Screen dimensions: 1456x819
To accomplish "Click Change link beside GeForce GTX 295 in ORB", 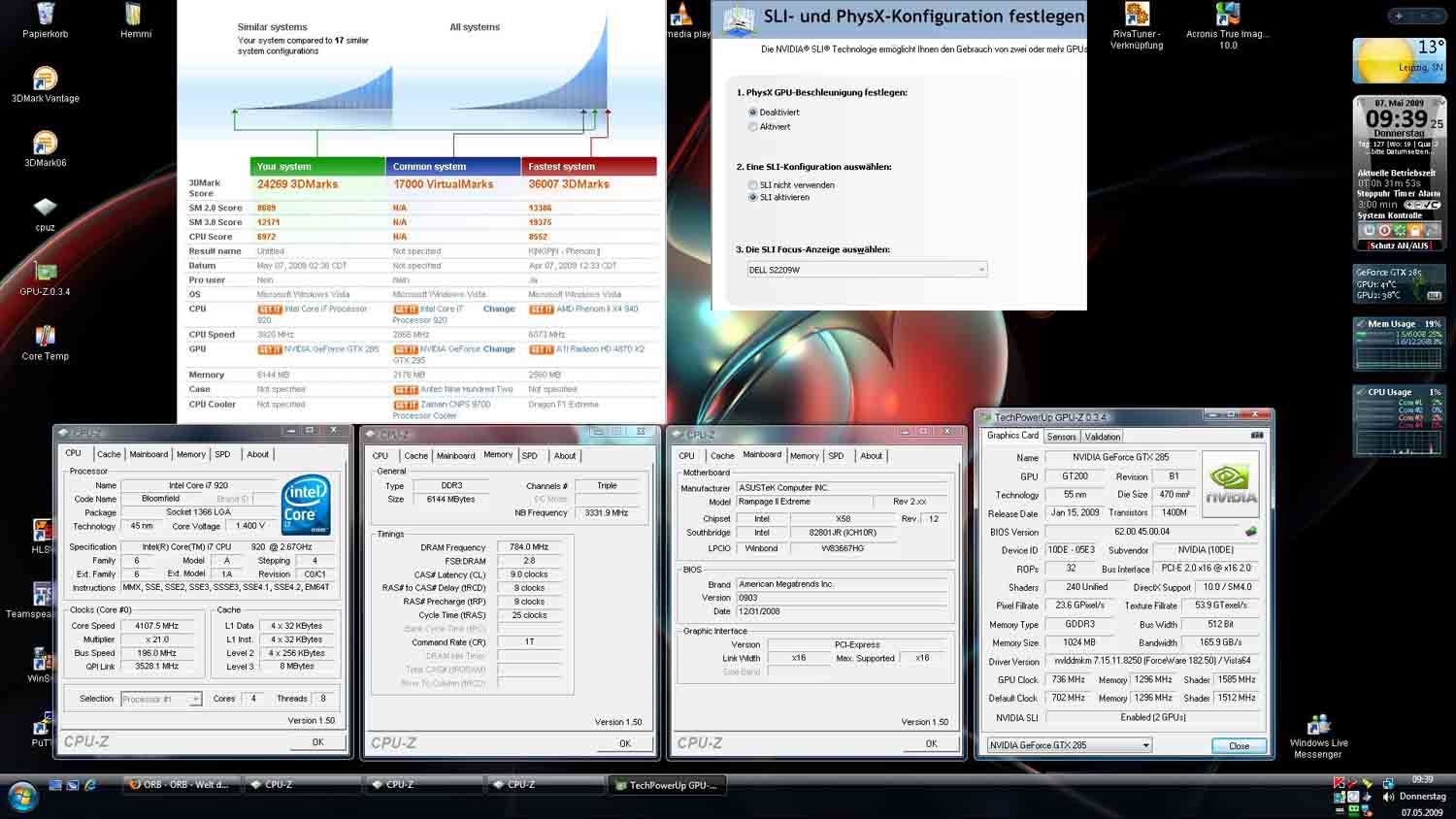I will click(x=499, y=349).
